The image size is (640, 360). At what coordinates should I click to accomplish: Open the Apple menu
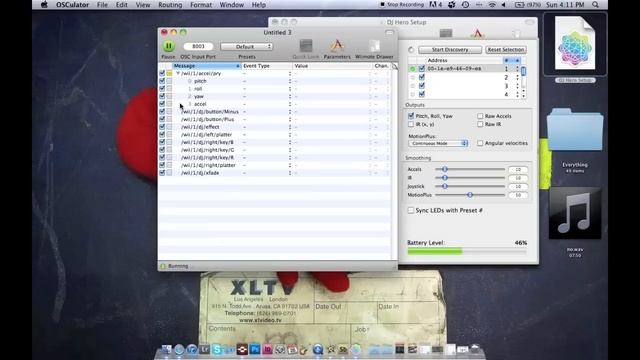coord(44,5)
